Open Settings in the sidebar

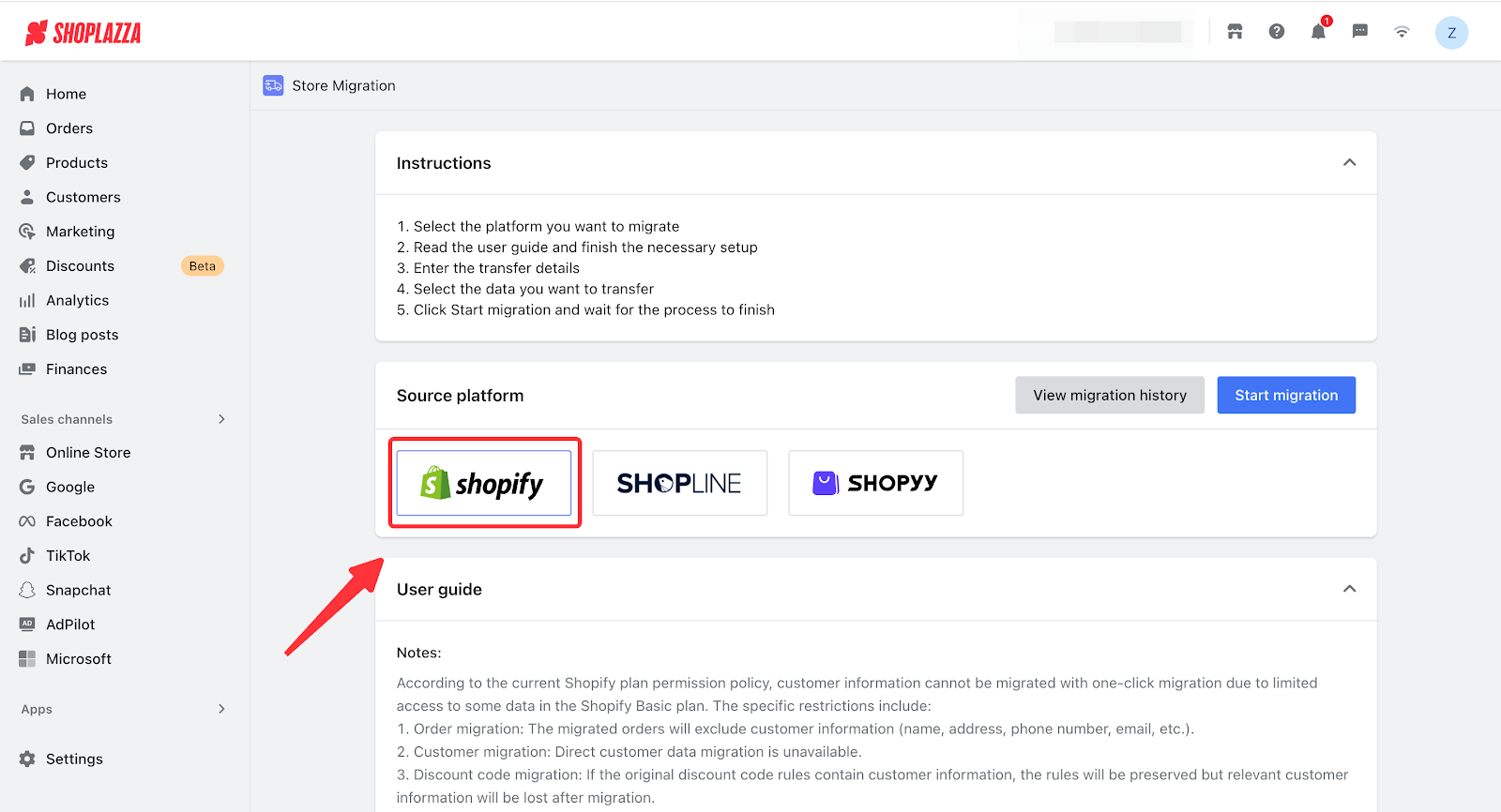click(74, 759)
